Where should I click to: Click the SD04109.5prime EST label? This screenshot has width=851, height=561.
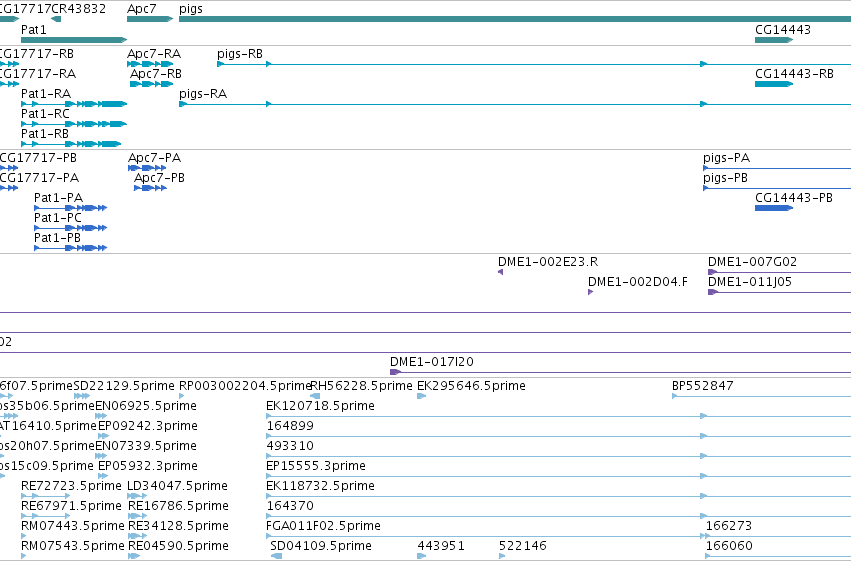[x=321, y=546]
